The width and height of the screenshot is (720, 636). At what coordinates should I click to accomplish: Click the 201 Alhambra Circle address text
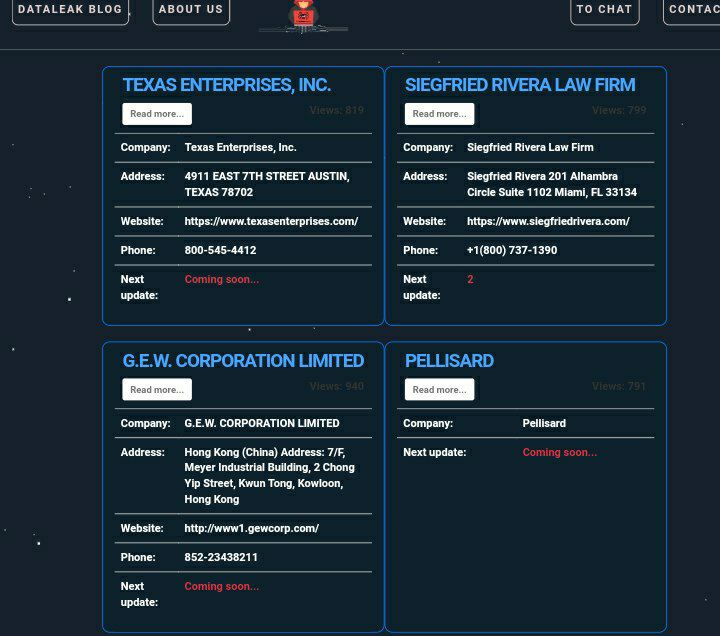coord(552,184)
